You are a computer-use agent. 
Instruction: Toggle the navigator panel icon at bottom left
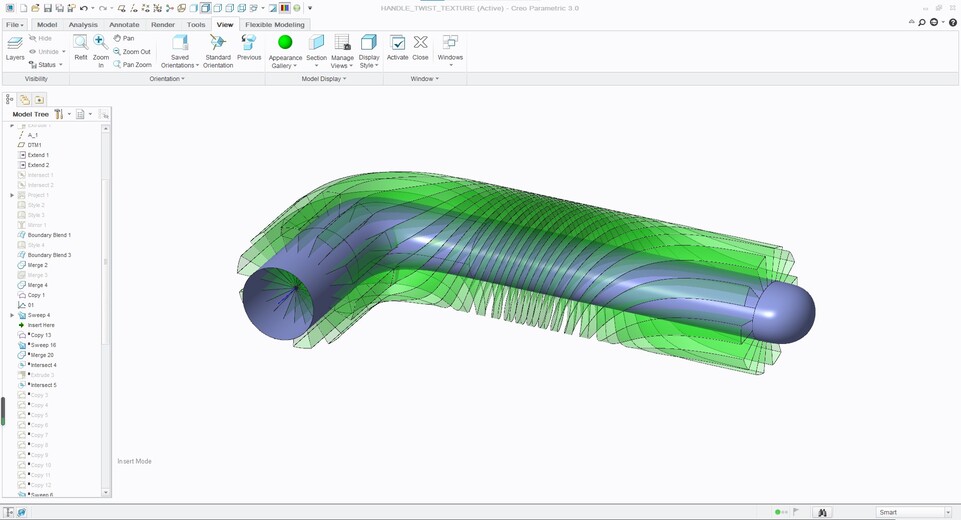coord(9,512)
